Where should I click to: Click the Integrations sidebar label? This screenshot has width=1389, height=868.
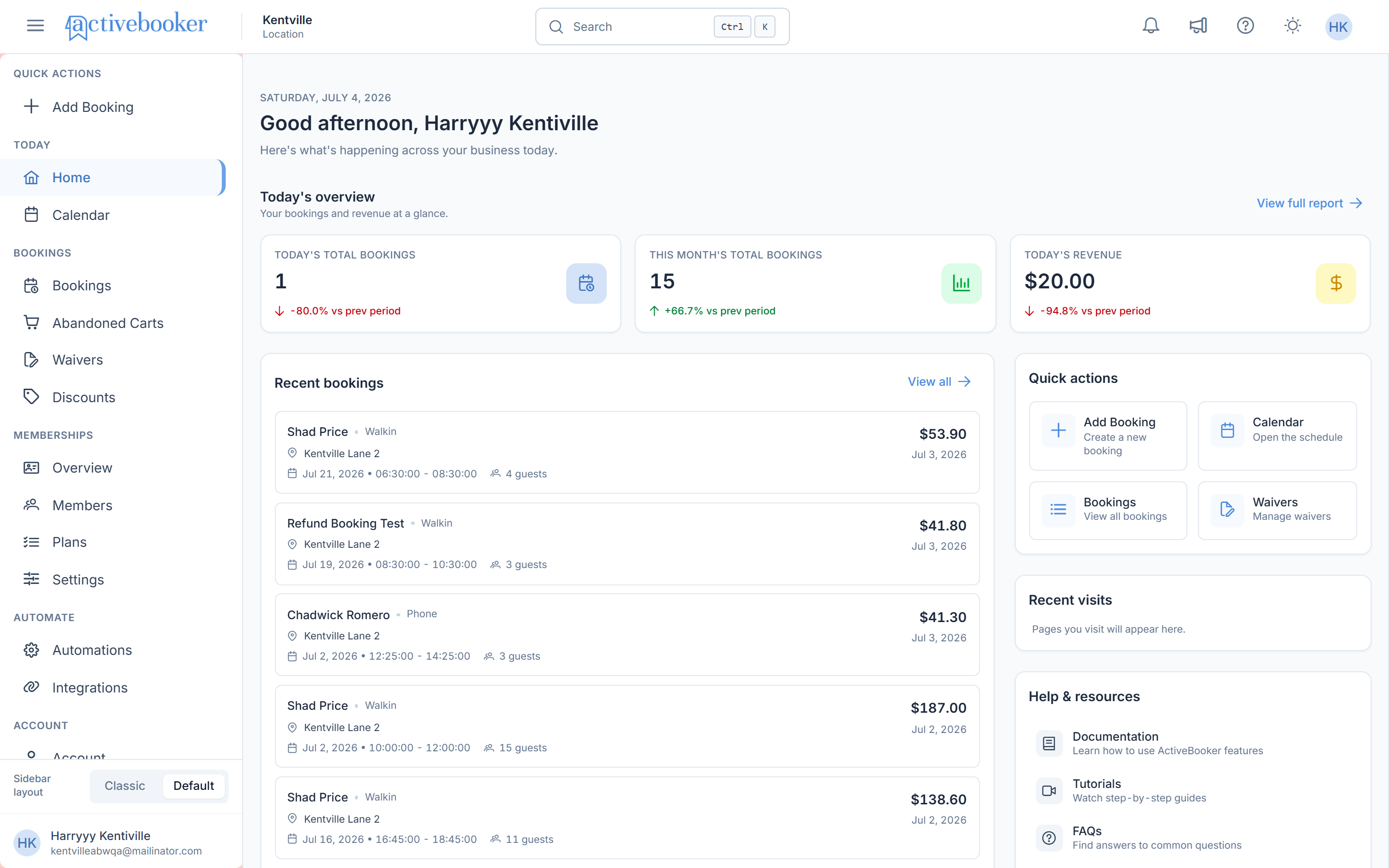pyautogui.click(x=90, y=687)
